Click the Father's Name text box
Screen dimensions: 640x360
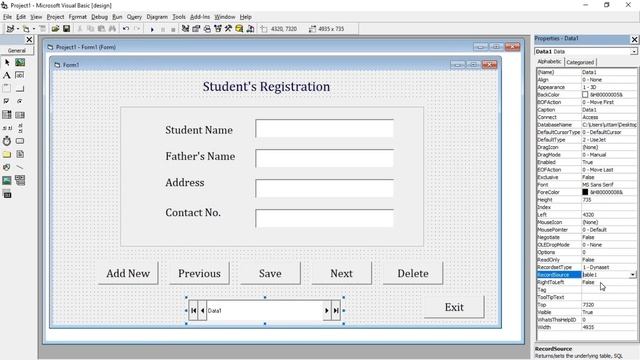(324, 158)
